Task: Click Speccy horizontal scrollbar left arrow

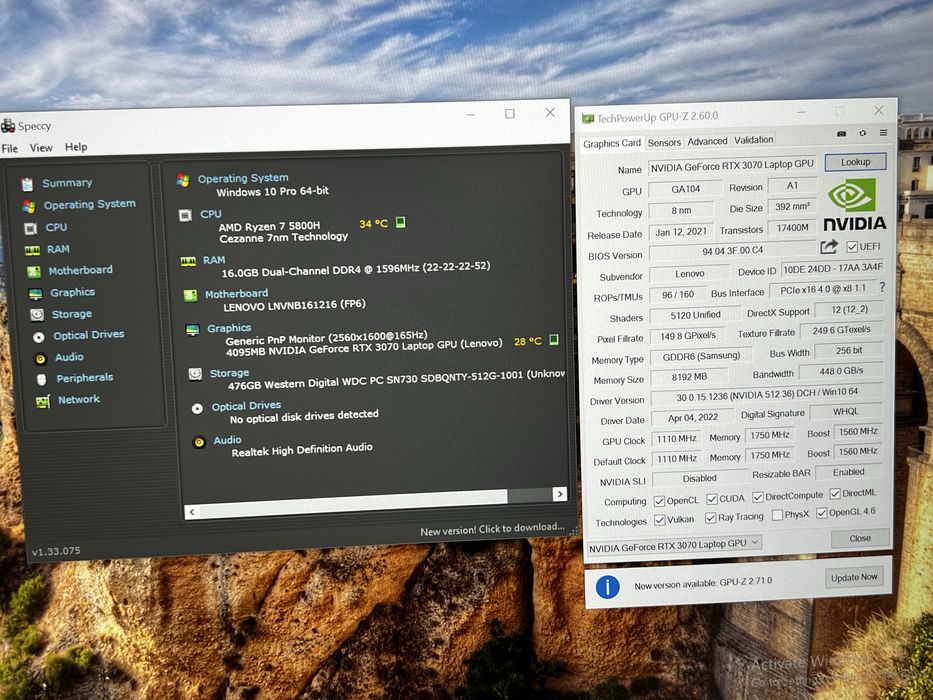Action: pos(192,511)
